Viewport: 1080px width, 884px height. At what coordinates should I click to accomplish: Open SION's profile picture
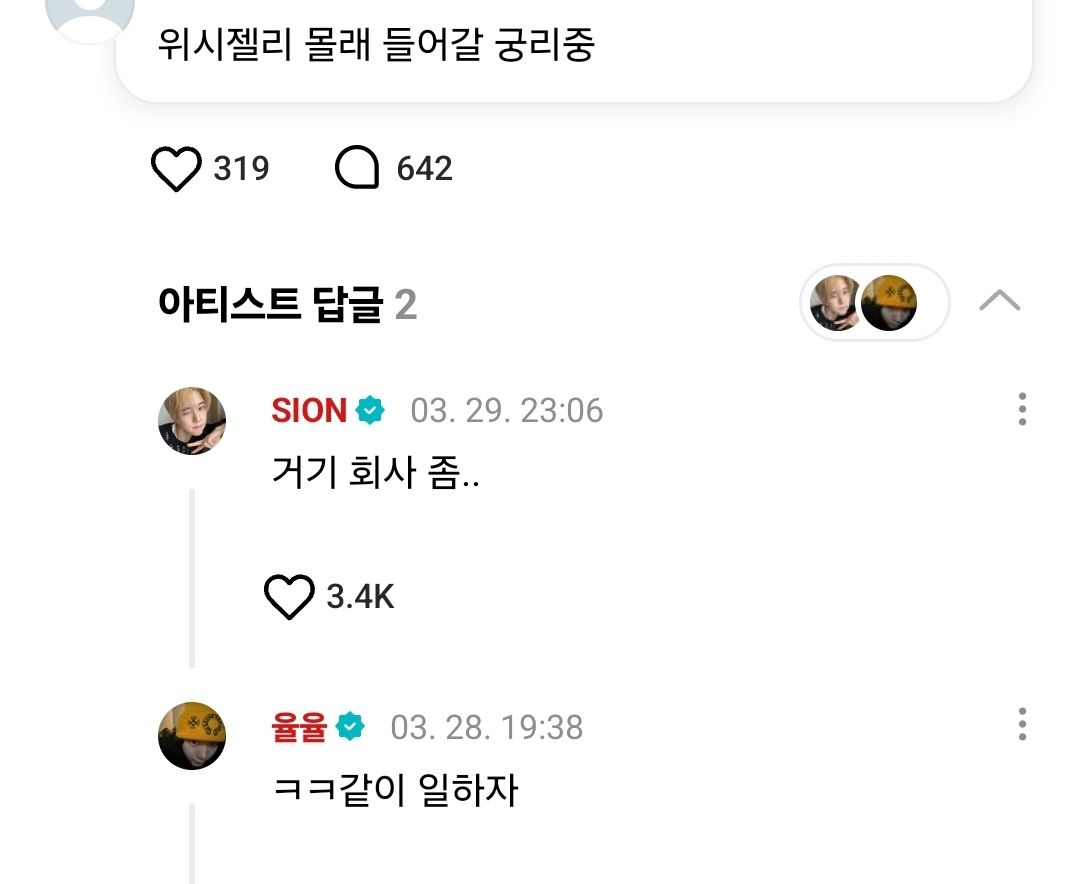(x=192, y=421)
